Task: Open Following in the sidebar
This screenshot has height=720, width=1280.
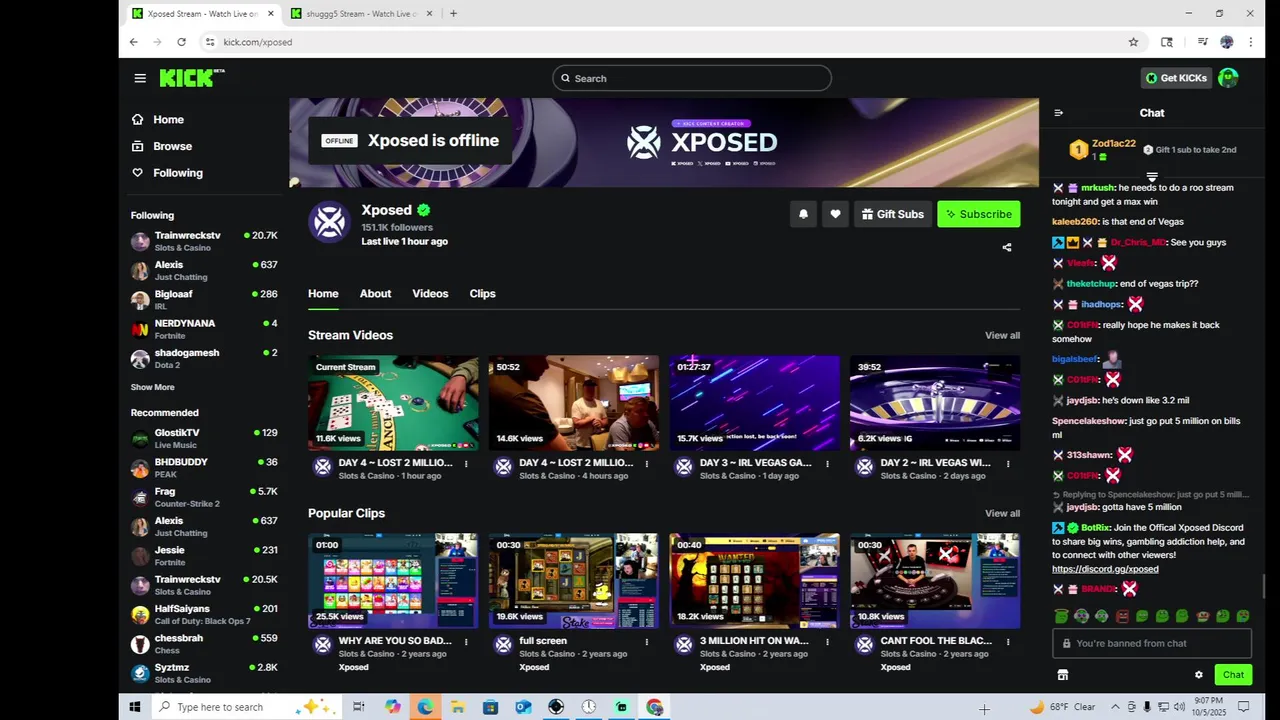Action: [x=167, y=173]
